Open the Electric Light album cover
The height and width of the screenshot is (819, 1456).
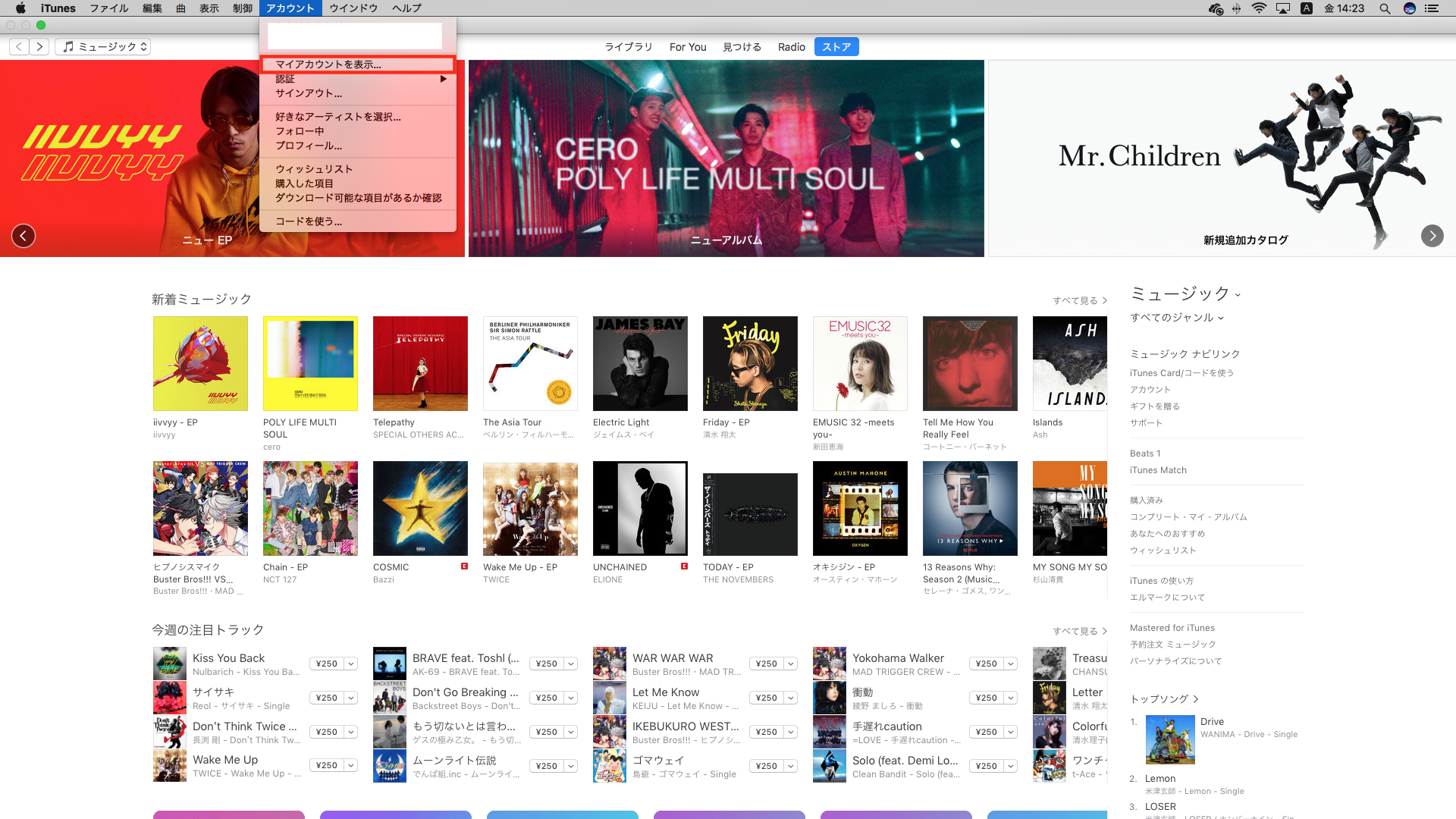(640, 364)
